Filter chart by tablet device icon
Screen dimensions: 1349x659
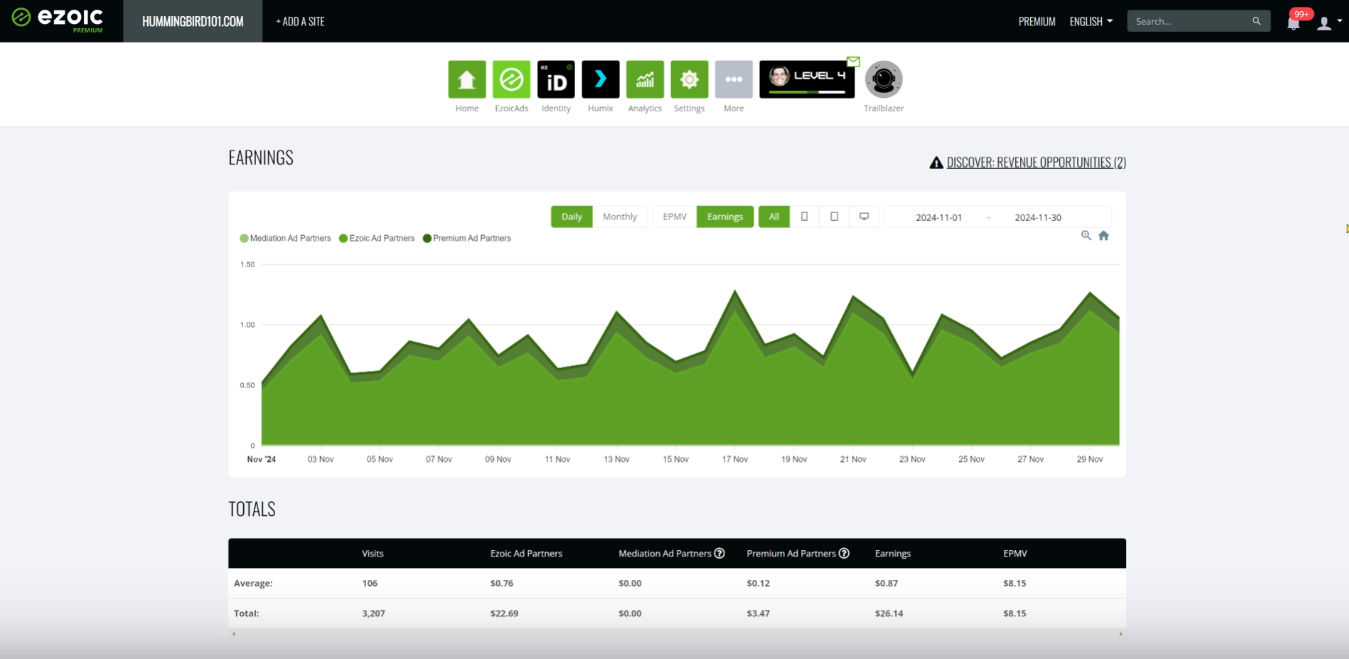pos(834,216)
